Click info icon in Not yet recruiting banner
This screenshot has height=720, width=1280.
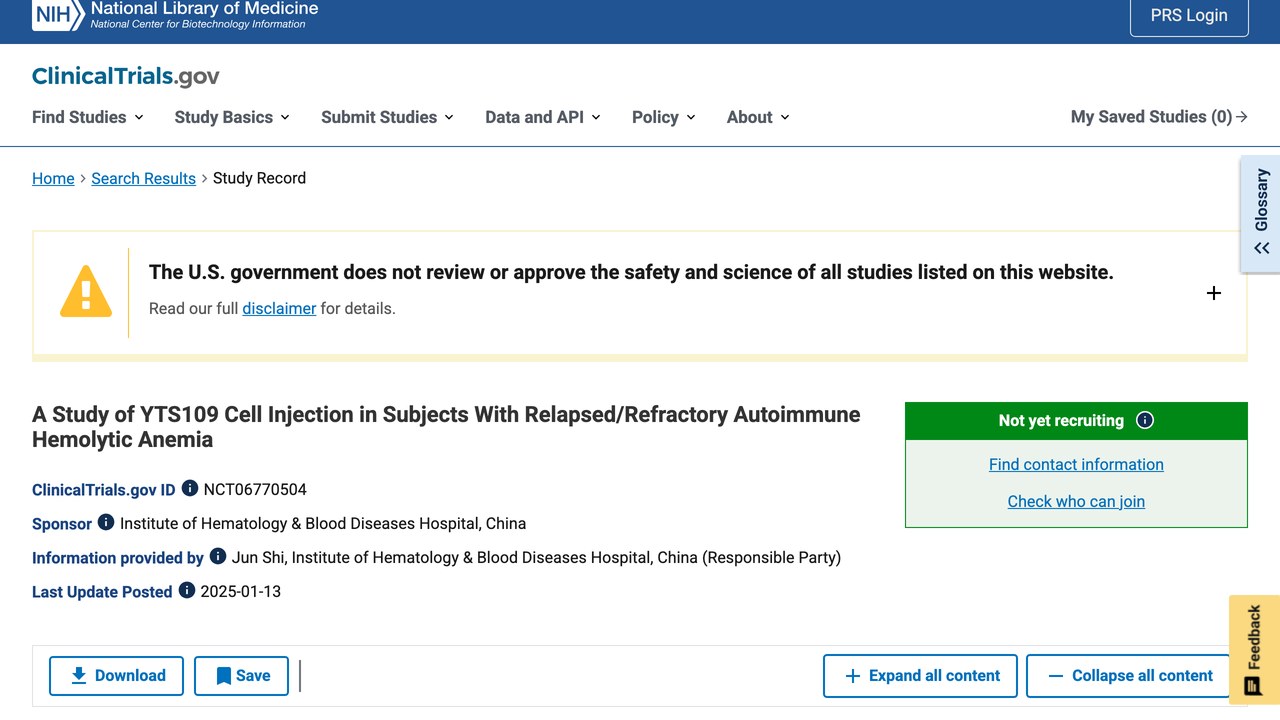1145,420
